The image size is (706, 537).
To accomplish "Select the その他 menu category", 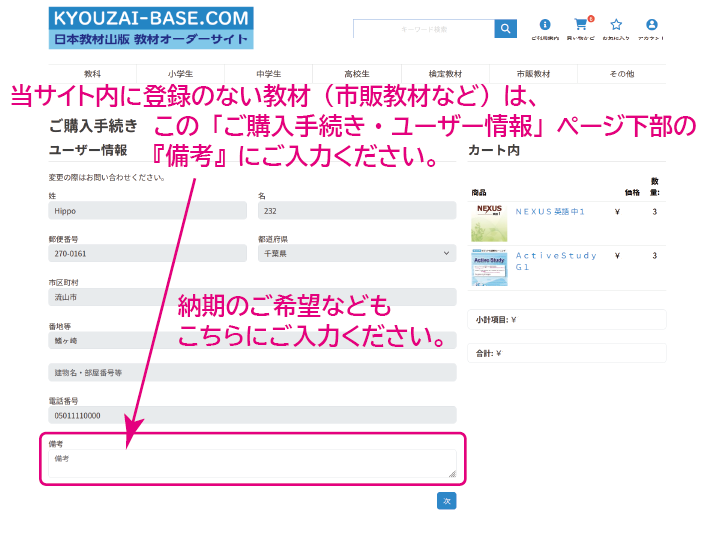I will tap(621, 74).
